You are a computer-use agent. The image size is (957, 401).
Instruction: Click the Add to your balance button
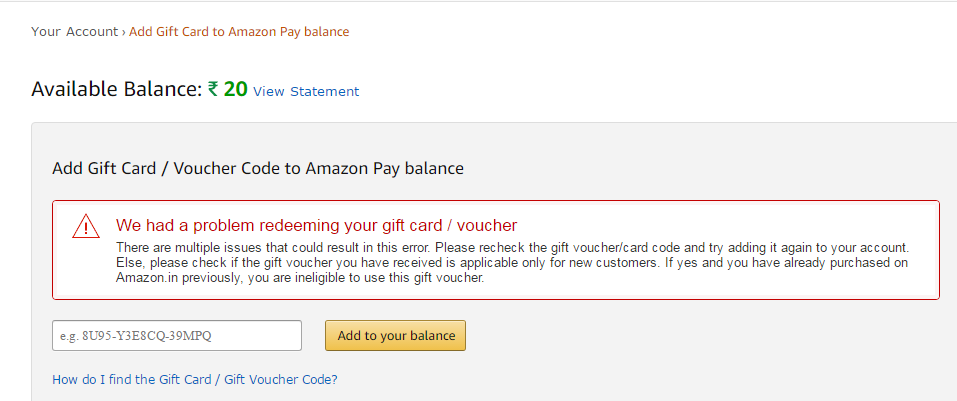point(395,336)
